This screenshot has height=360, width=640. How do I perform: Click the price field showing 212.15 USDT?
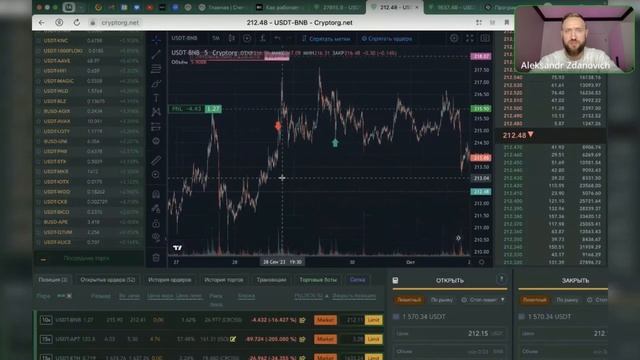[449, 333]
